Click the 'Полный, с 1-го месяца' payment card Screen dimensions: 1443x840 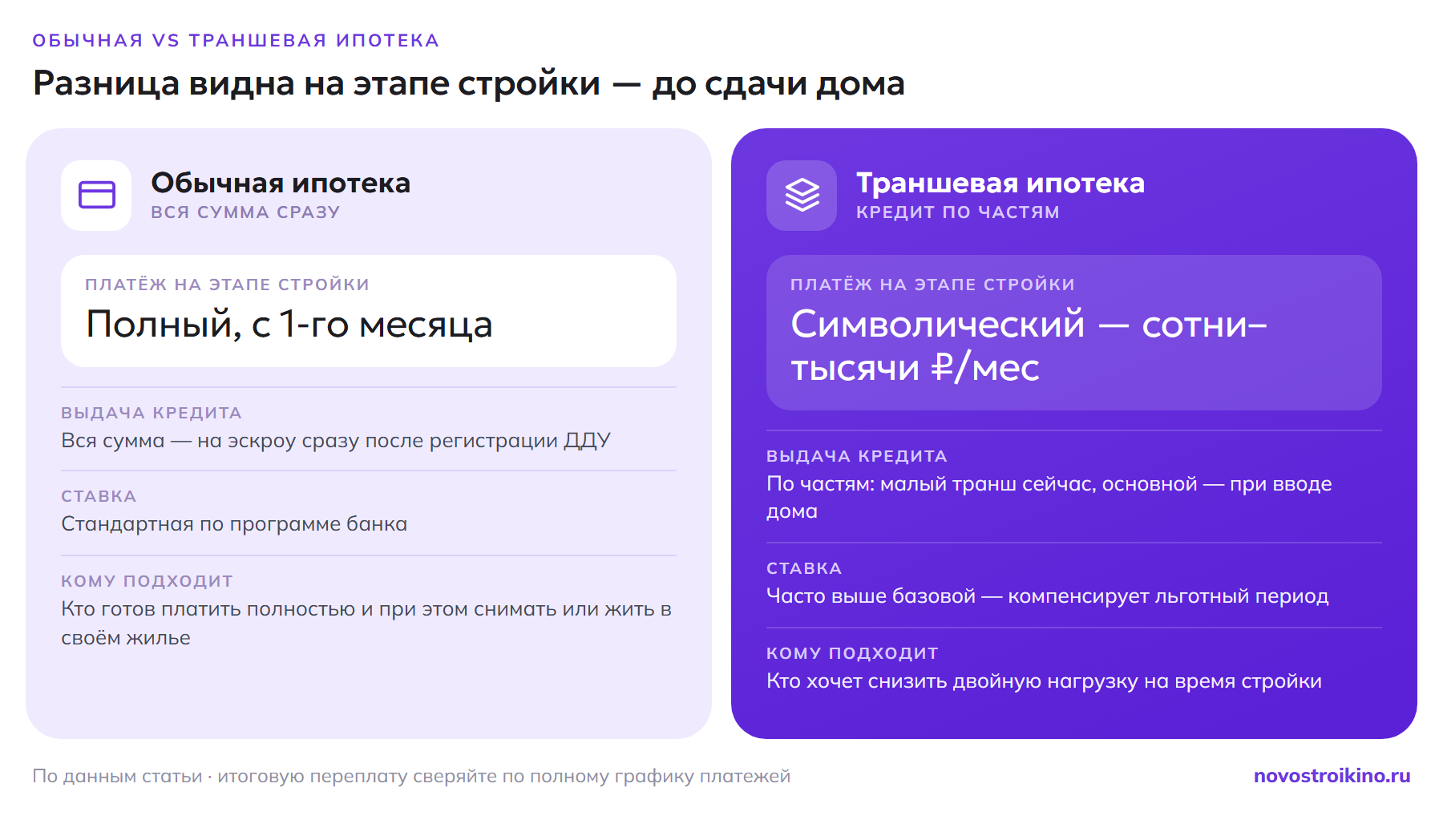tap(369, 311)
